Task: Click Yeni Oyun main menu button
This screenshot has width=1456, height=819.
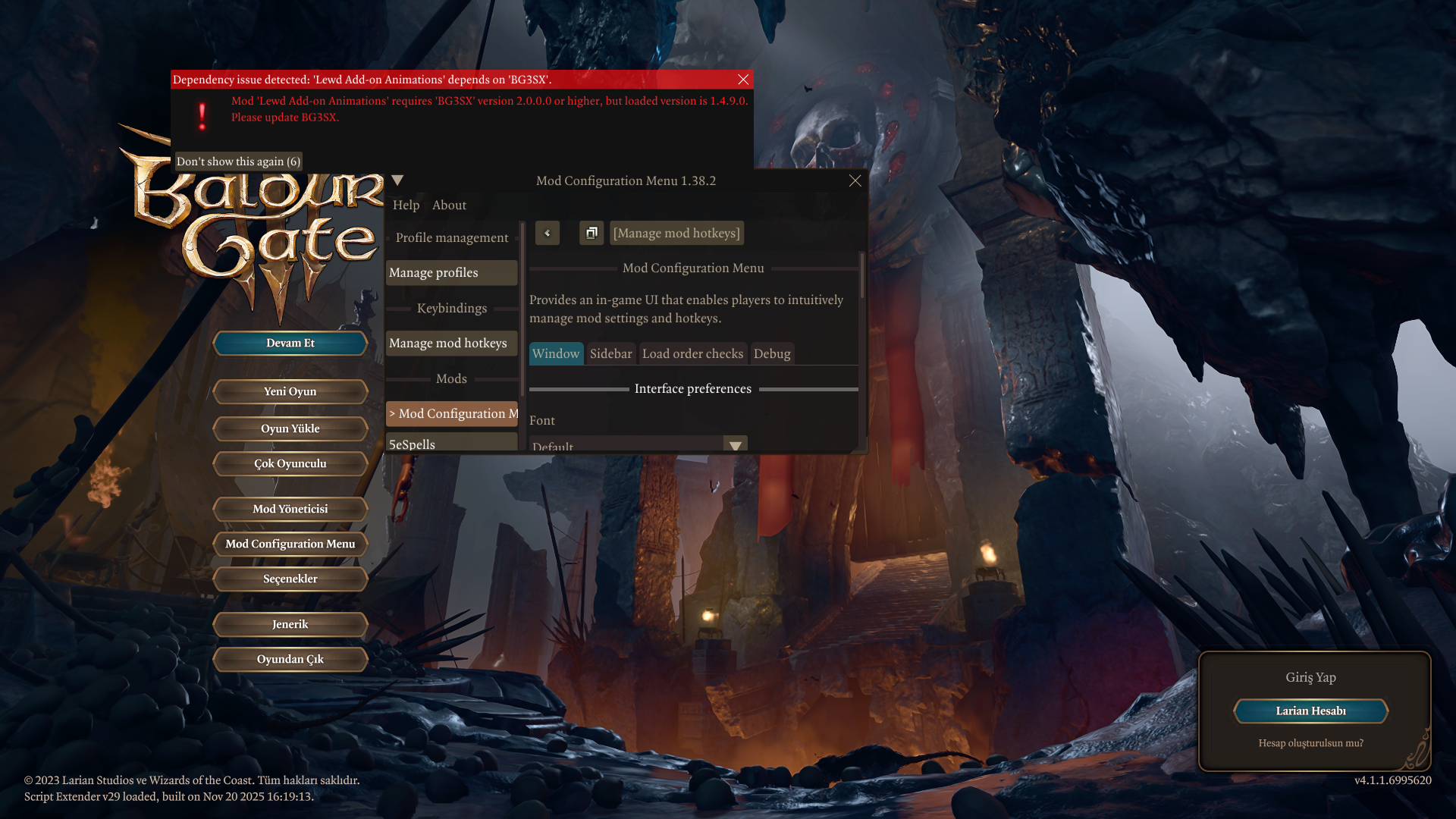Action: pyautogui.click(x=290, y=391)
